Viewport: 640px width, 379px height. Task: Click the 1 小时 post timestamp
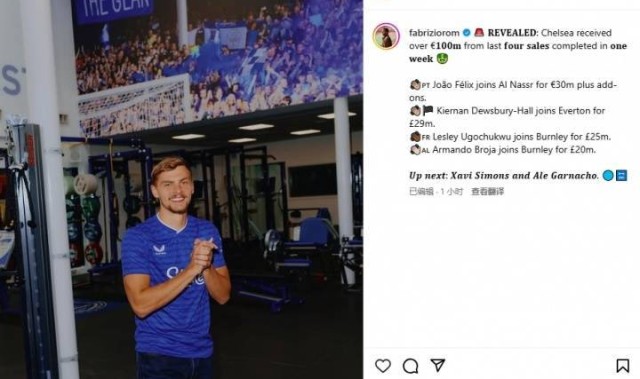(451, 191)
